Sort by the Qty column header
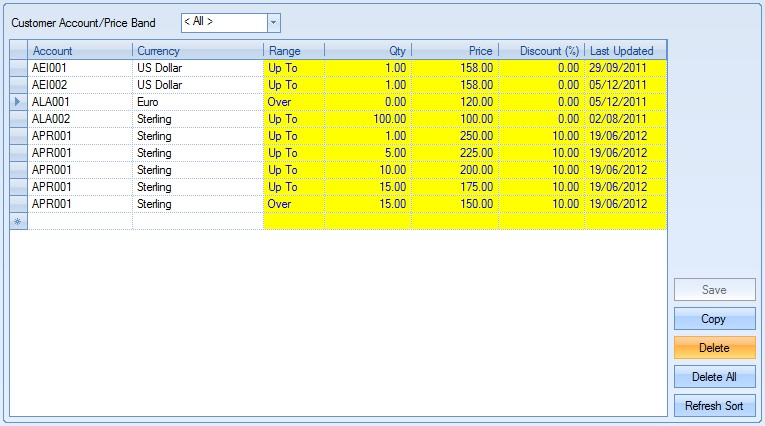The height and width of the screenshot is (426, 765). pos(367,50)
